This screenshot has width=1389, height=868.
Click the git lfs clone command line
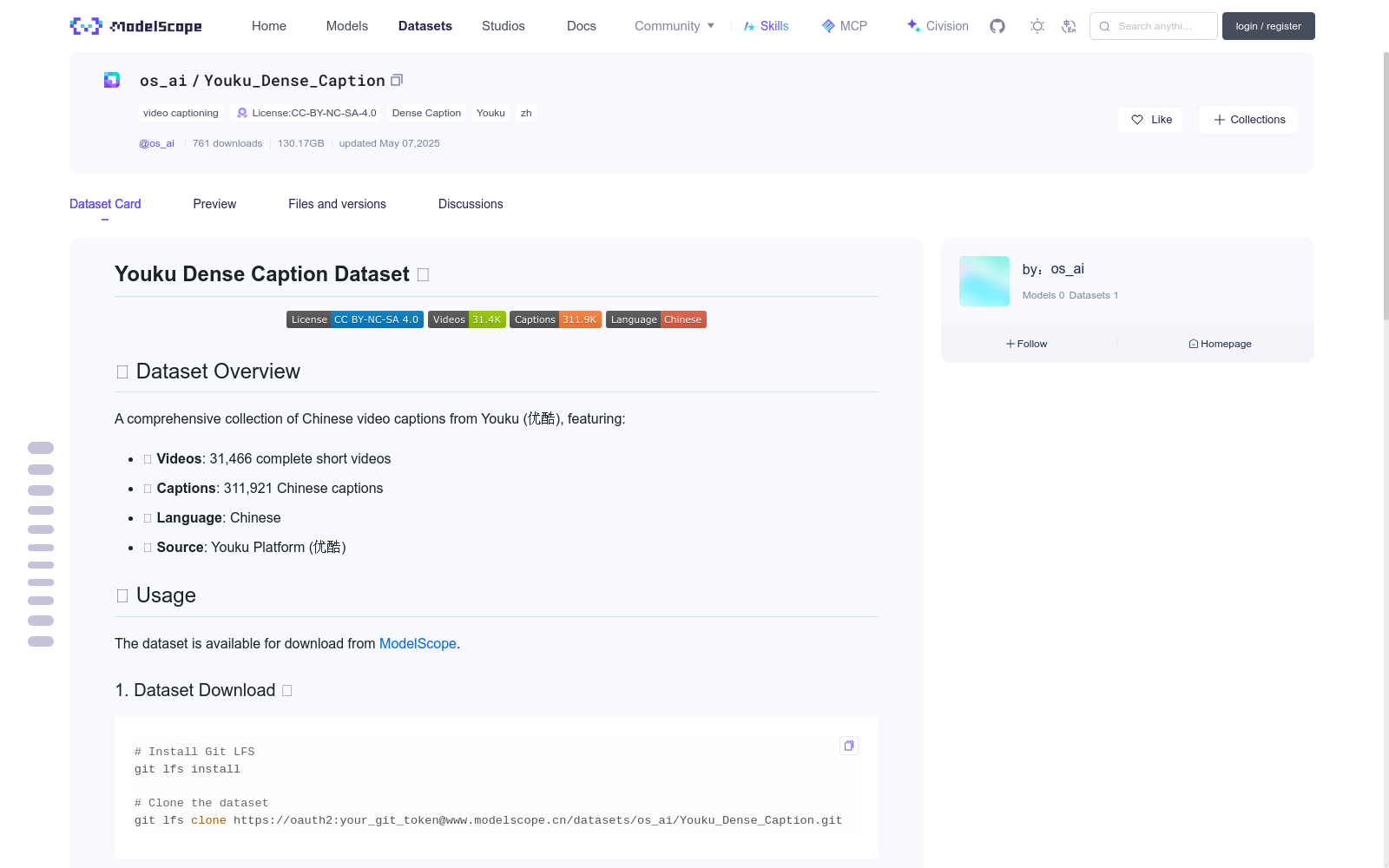pos(488,820)
